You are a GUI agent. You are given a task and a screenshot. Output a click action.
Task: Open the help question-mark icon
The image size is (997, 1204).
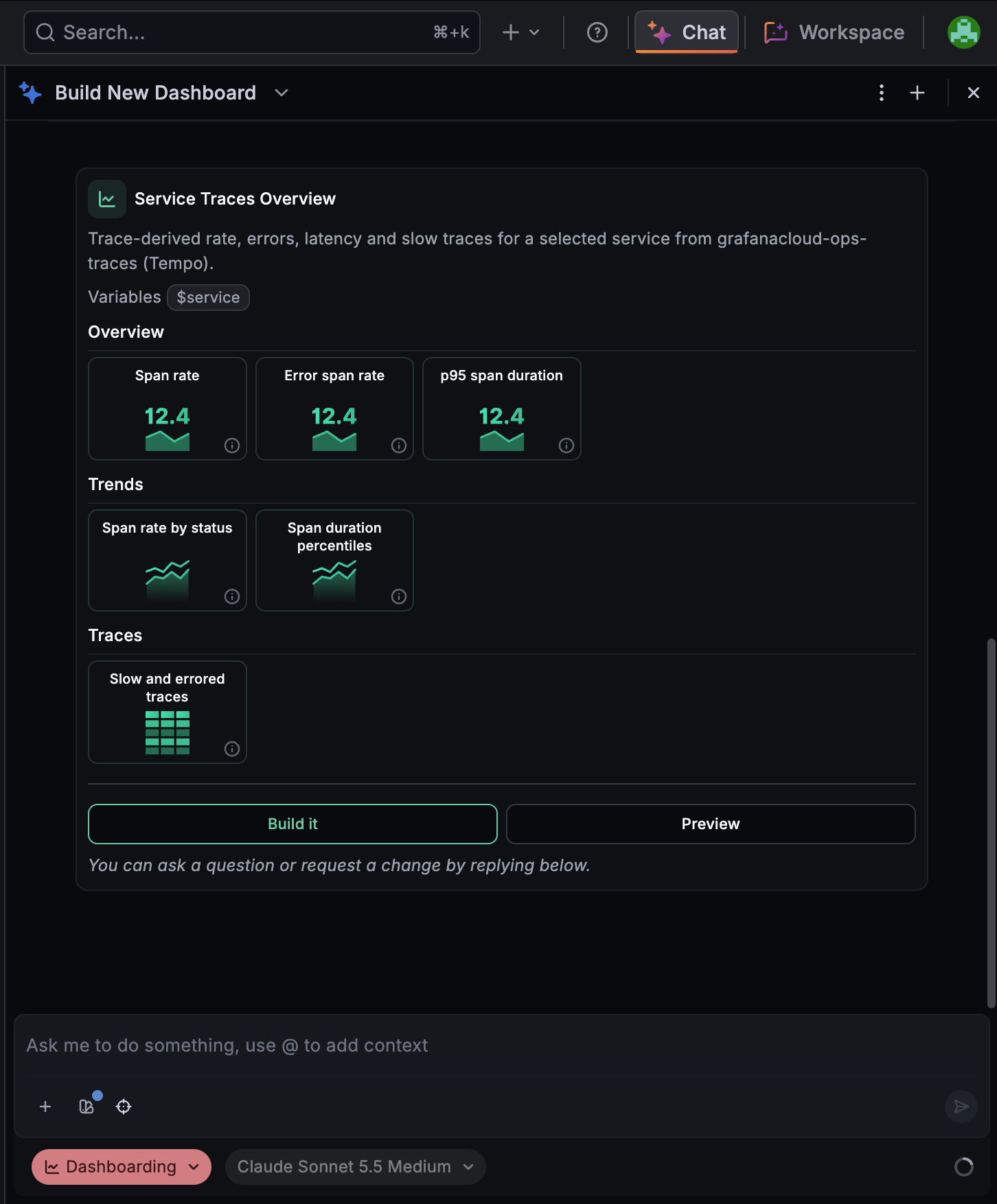point(597,32)
